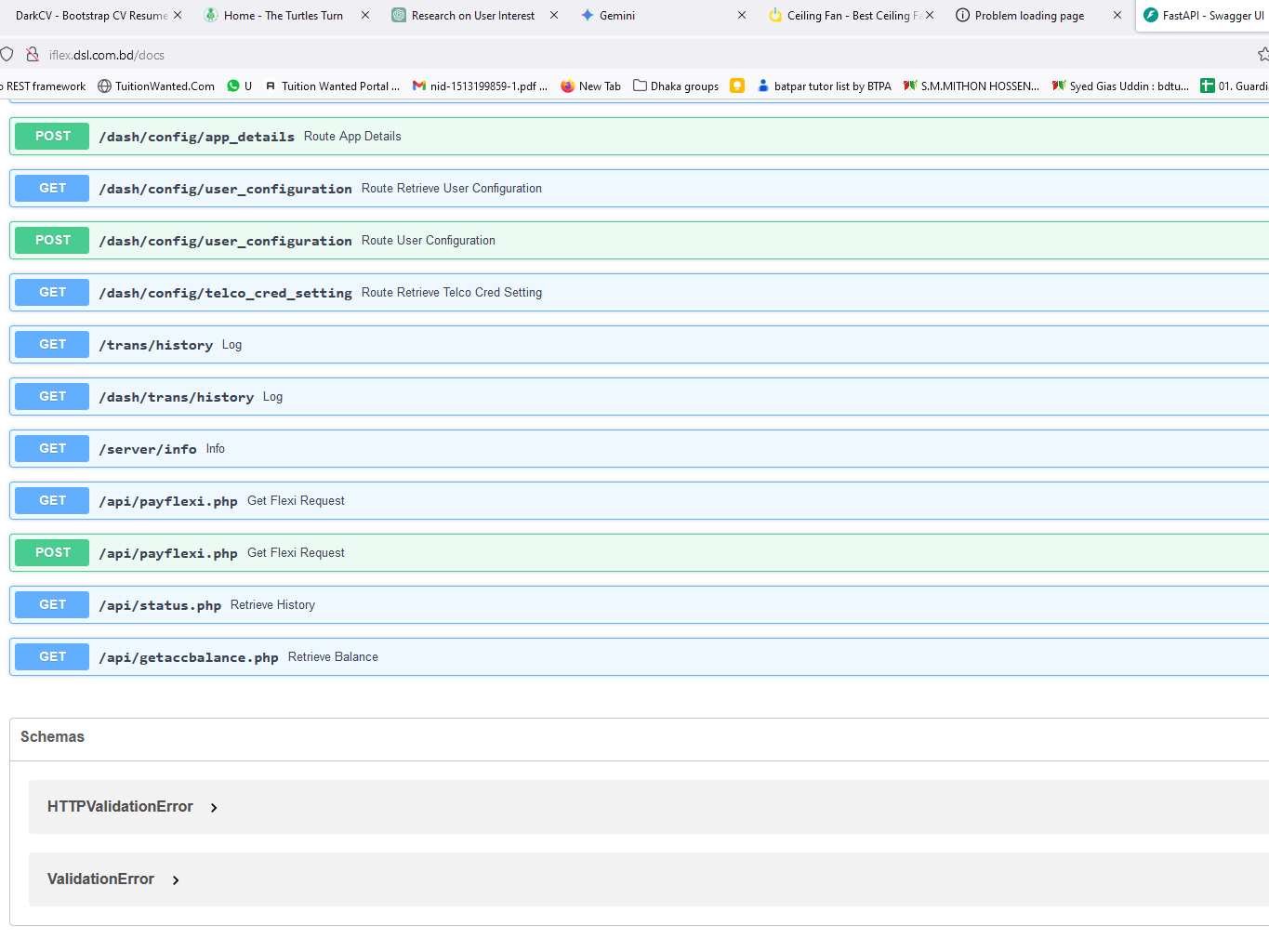Image resolution: width=1269 pixels, height=952 pixels.
Task: Close the Gemini tab
Action: coord(742,16)
